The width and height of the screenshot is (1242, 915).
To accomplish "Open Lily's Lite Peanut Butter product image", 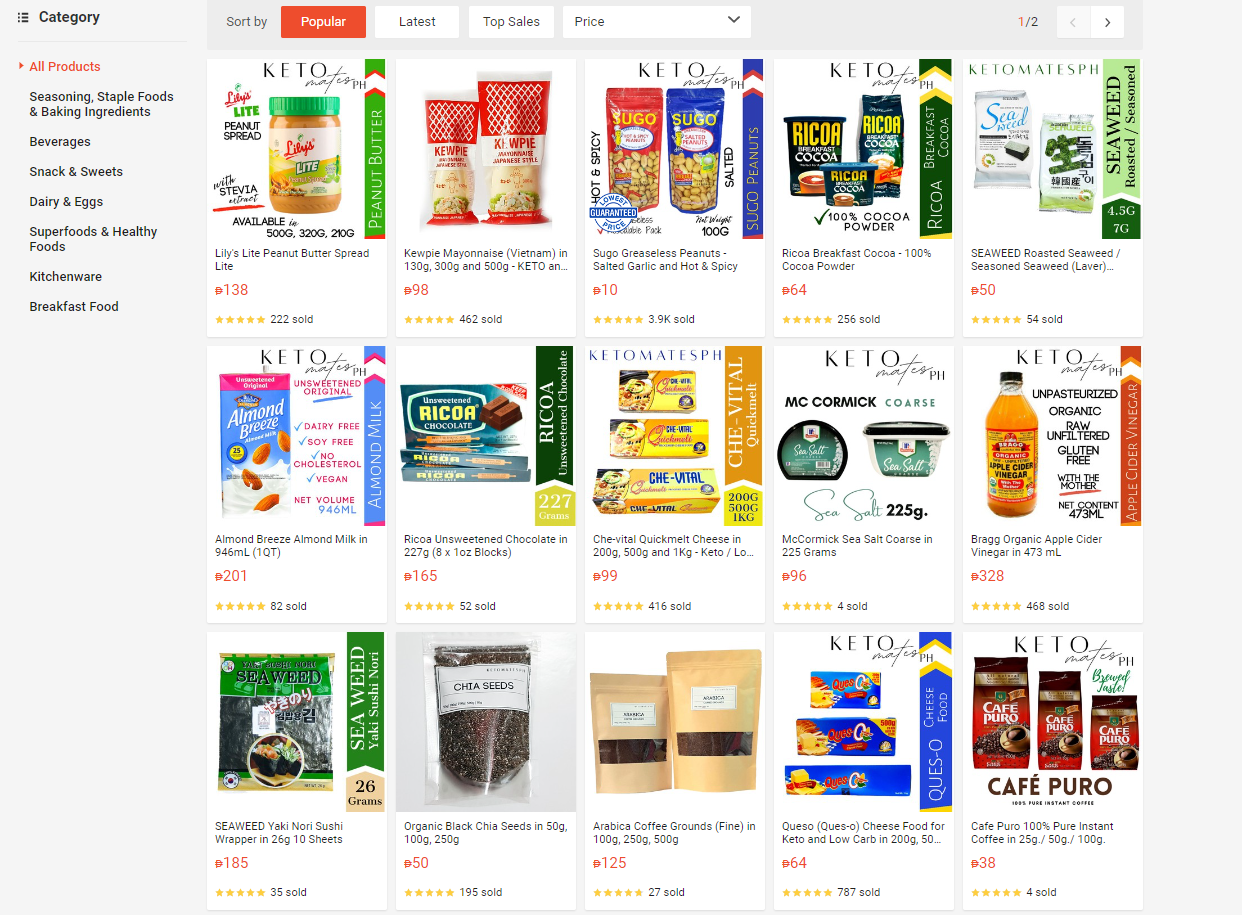I will [297, 149].
